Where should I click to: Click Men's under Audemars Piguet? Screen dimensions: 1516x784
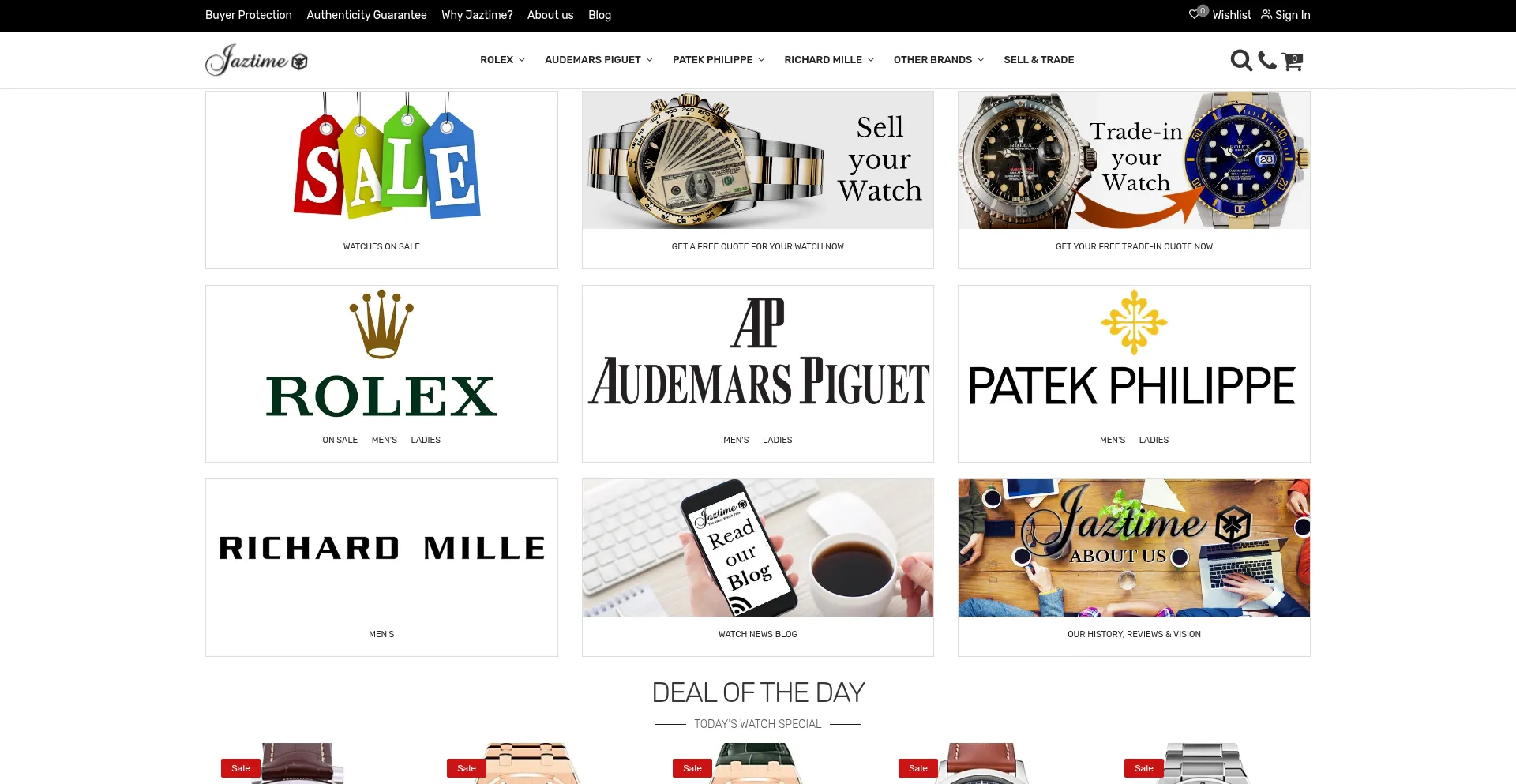pos(736,440)
